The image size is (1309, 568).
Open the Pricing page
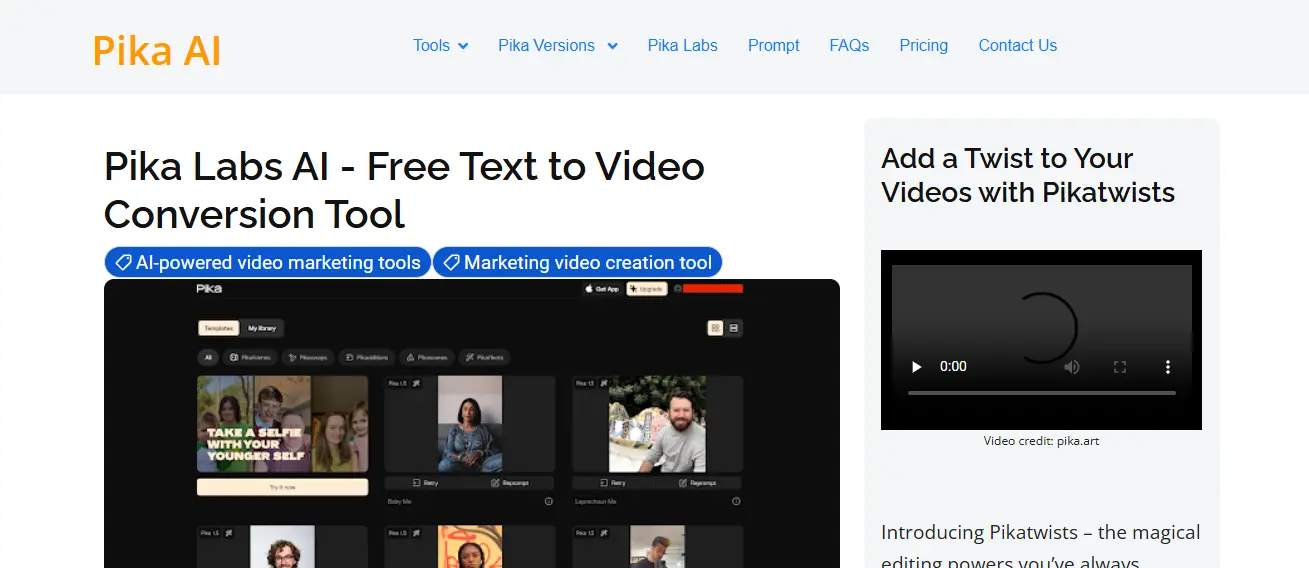(x=924, y=45)
